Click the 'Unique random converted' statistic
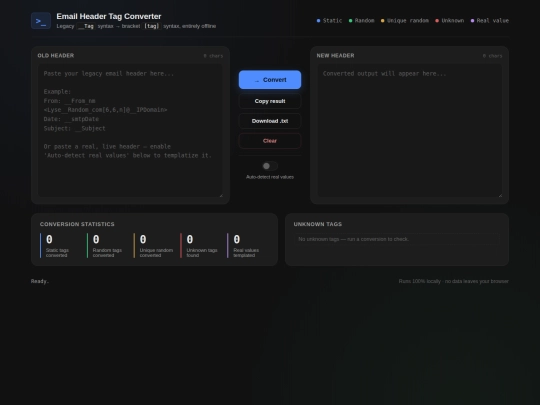540x405 pixels. pyautogui.click(x=154, y=246)
